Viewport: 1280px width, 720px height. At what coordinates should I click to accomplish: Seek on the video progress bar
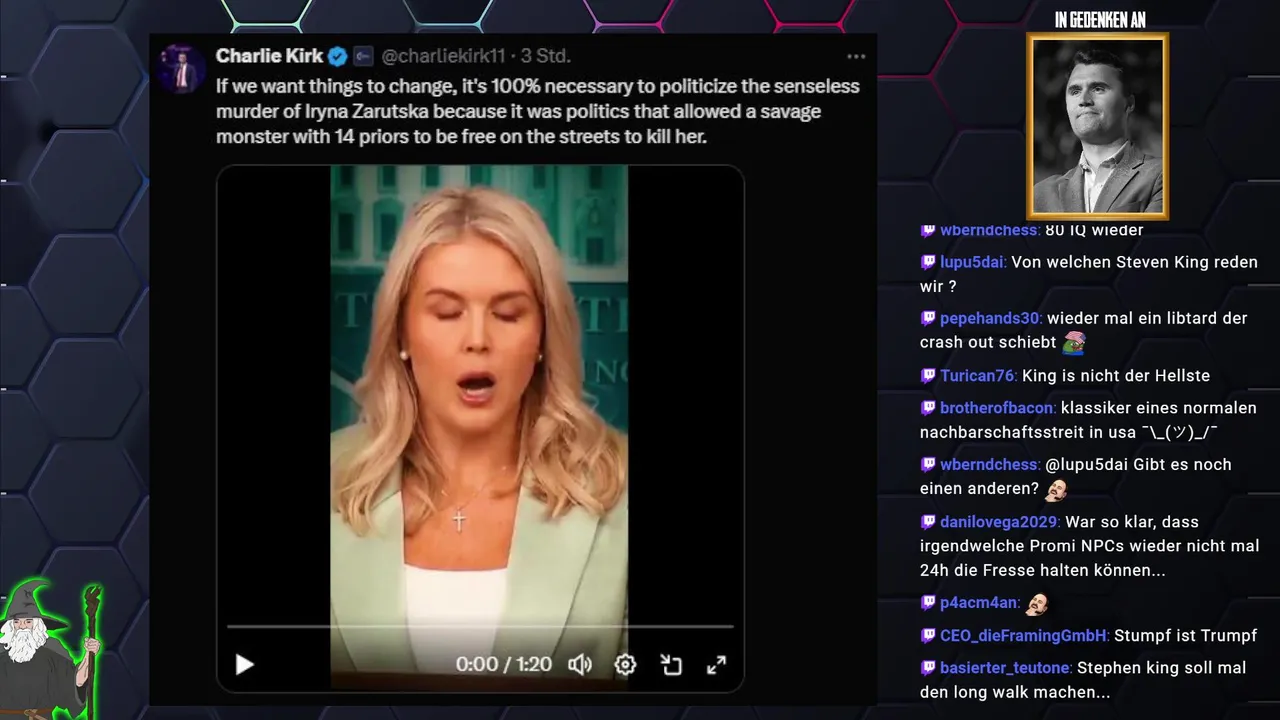tap(480, 626)
